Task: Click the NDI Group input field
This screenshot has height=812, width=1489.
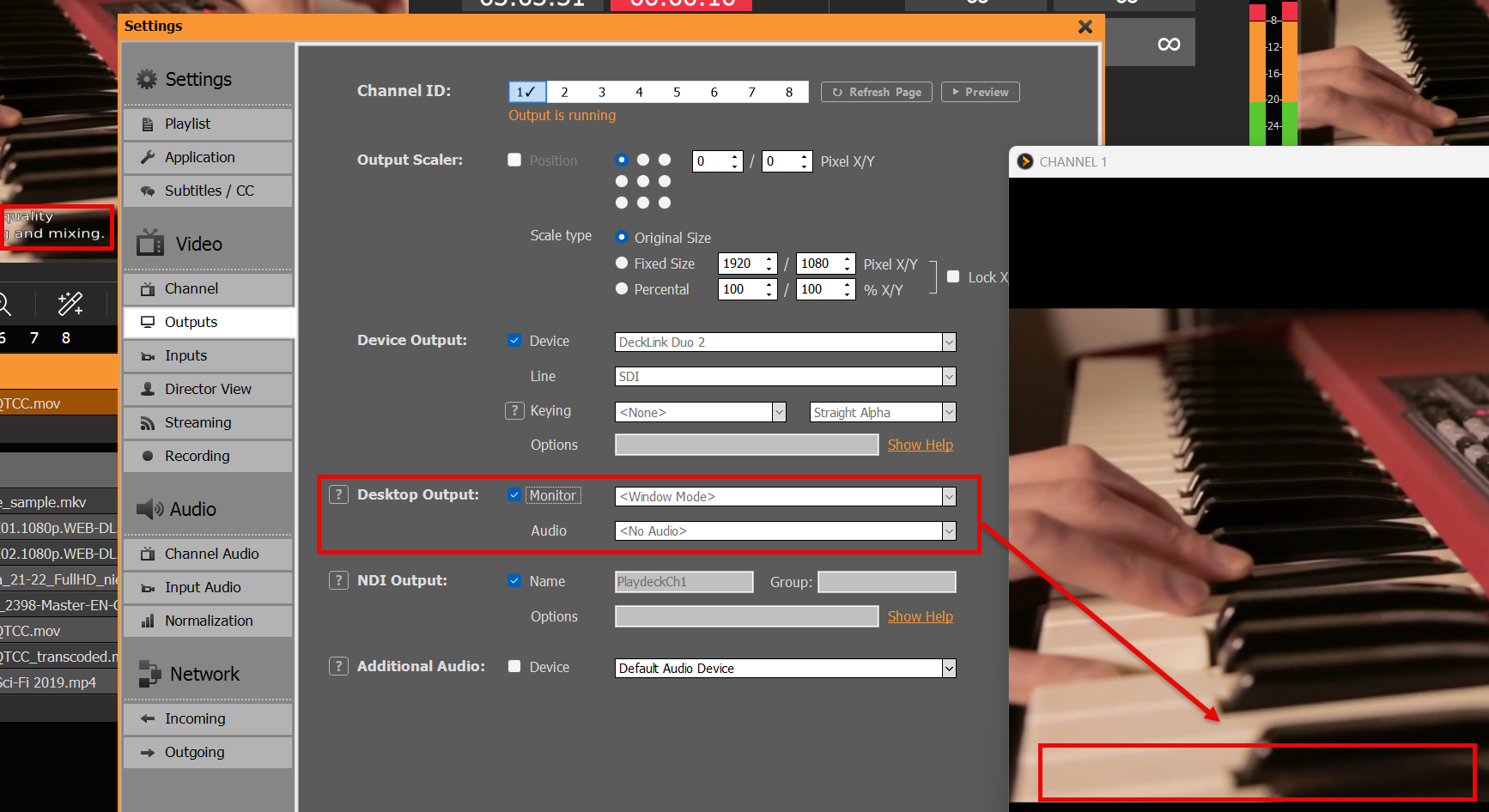Action: click(x=887, y=582)
